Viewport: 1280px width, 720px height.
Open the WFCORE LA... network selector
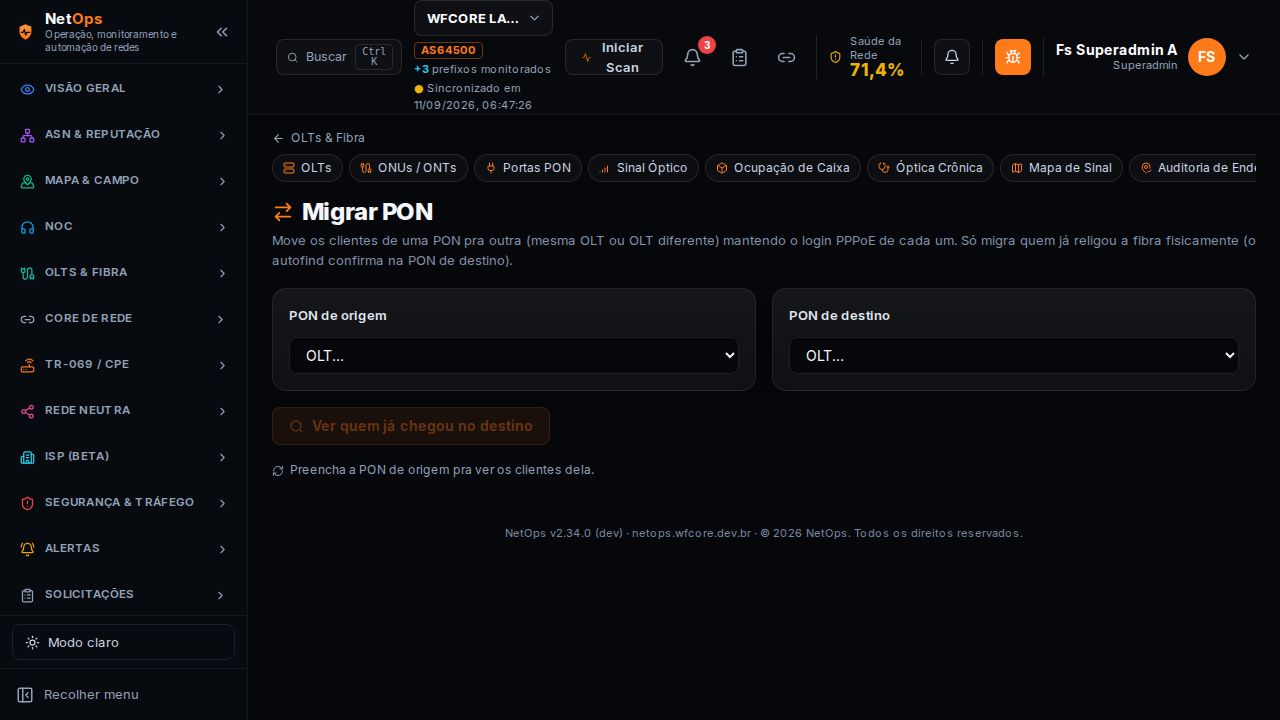coord(483,18)
